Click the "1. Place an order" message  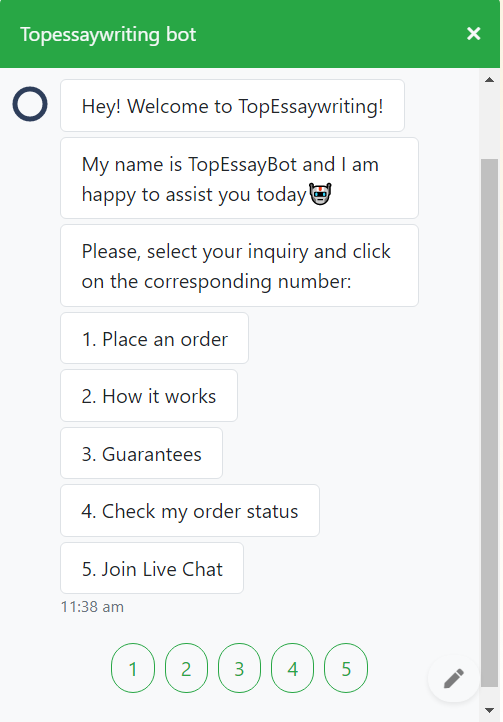point(154,338)
